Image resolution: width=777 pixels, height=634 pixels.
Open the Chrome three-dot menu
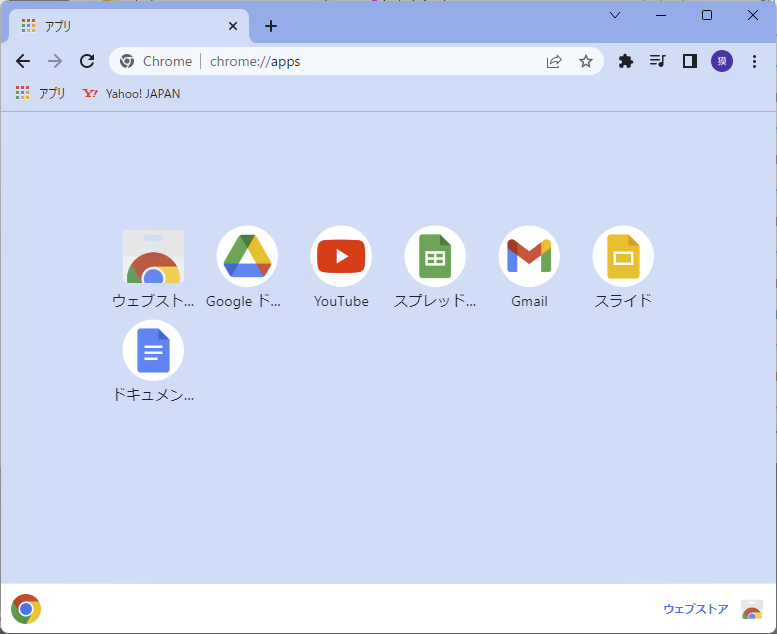[x=754, y=61]
